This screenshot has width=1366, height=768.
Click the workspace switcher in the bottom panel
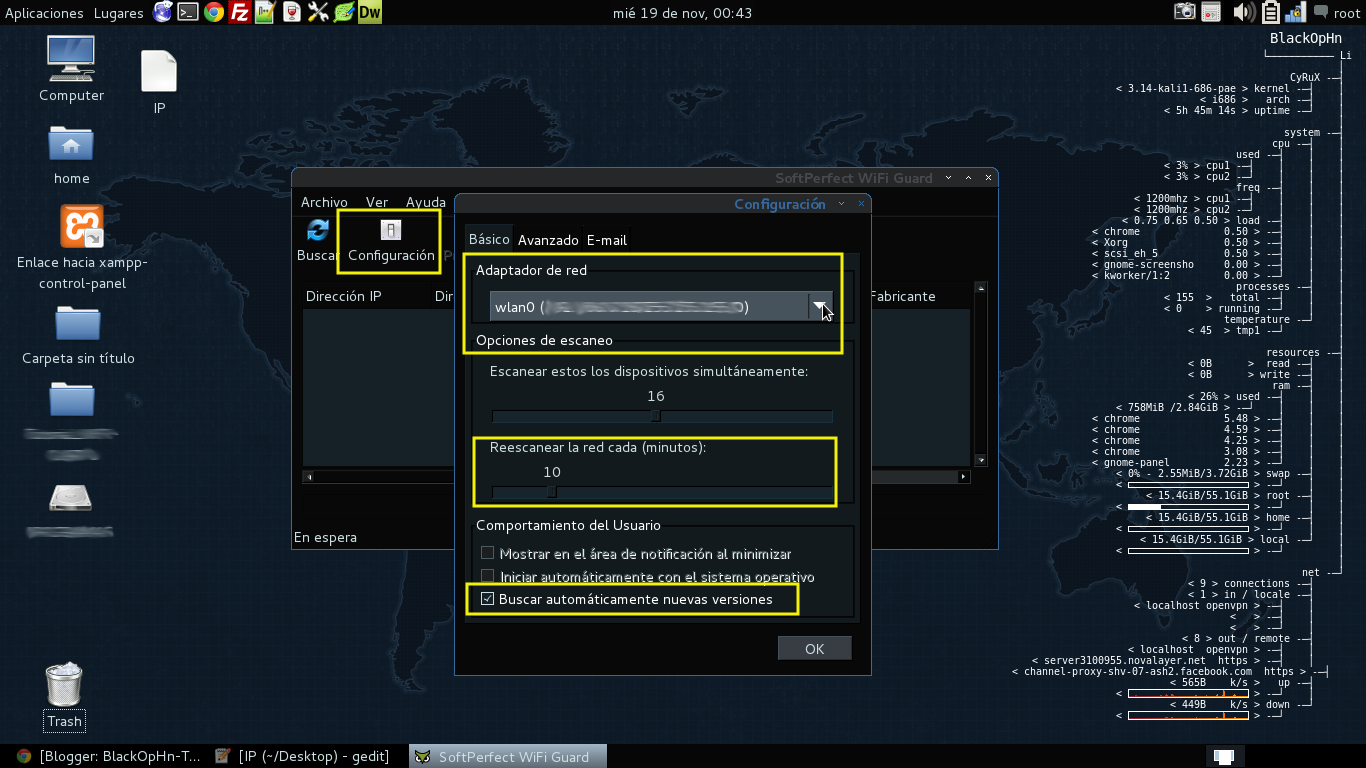coord(1225,756)
